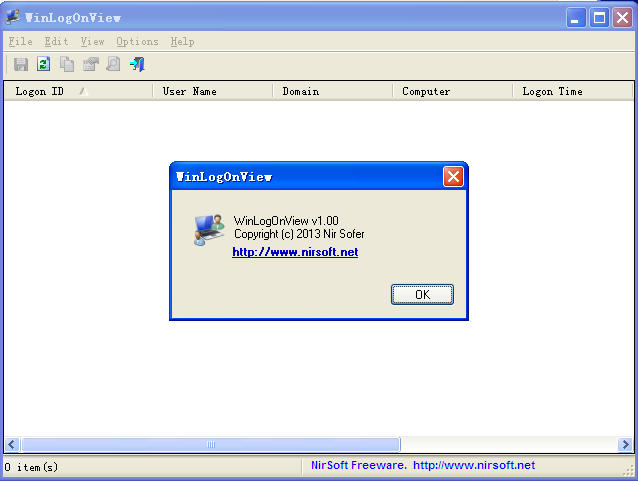The height and width of the screenshot is (481, 638).
Task: Click the green Refresh toolbar icon
Action: (44, 64)
